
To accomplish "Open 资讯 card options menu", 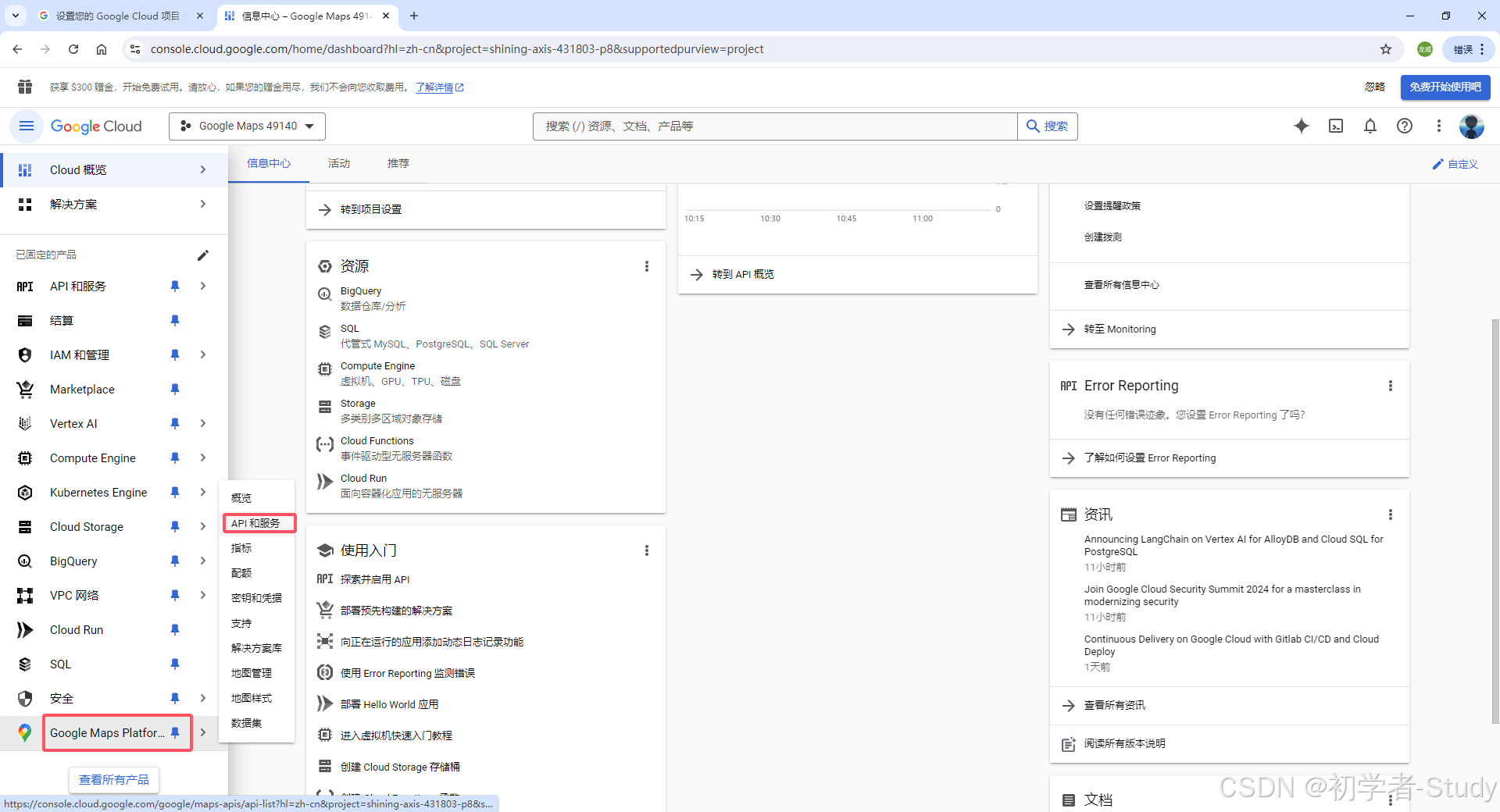I will coord(1391,515).
